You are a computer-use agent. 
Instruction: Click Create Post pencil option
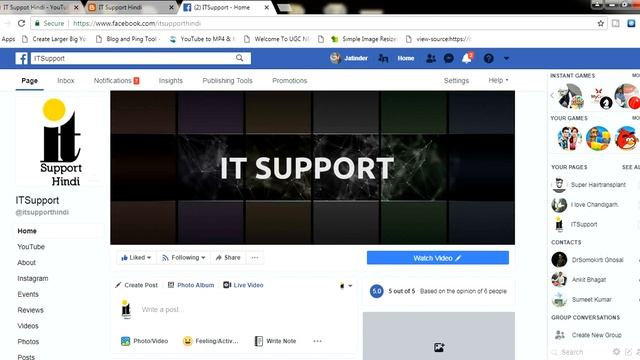point(136,285)
